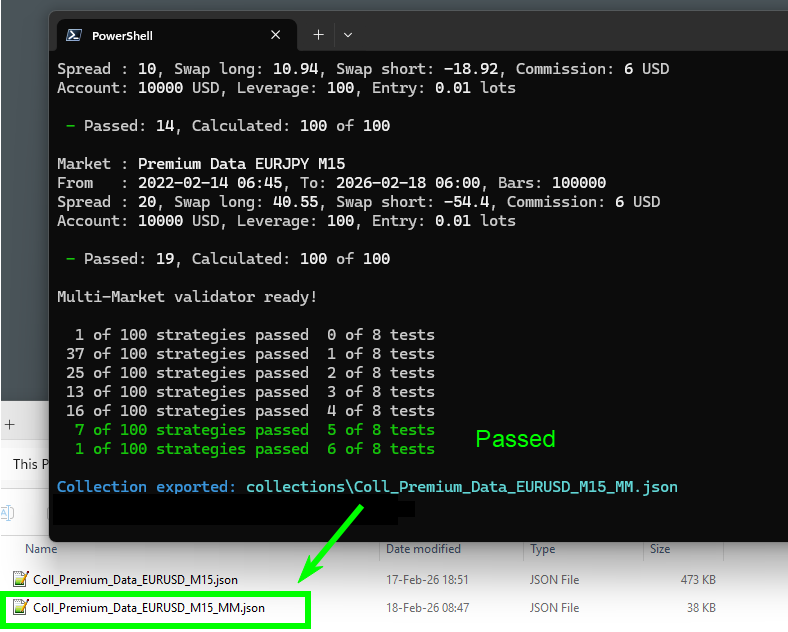Image resolution: width=788 pixels, height=632 pixels.
Task: Click the 17-Feb-26 18:51 date cell
Action: pos(428,579)
